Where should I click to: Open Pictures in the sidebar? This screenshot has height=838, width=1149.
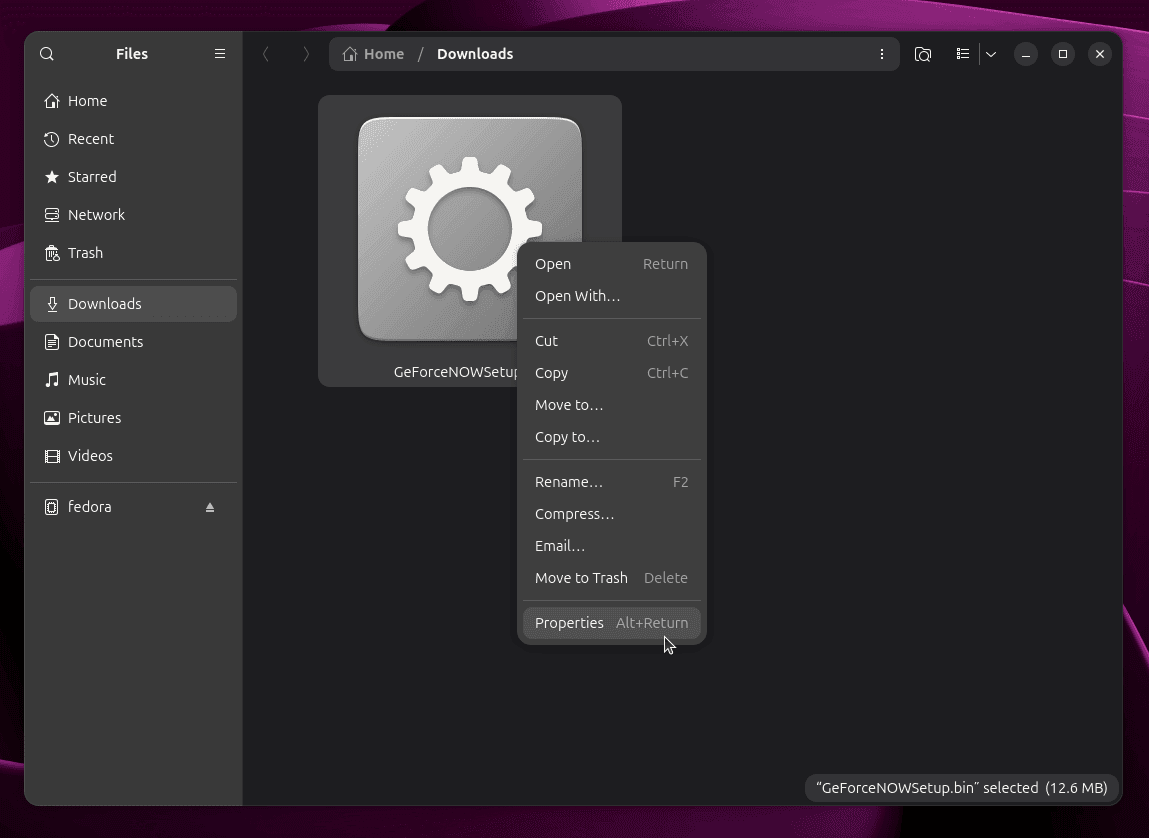click(x=133, y=418)
